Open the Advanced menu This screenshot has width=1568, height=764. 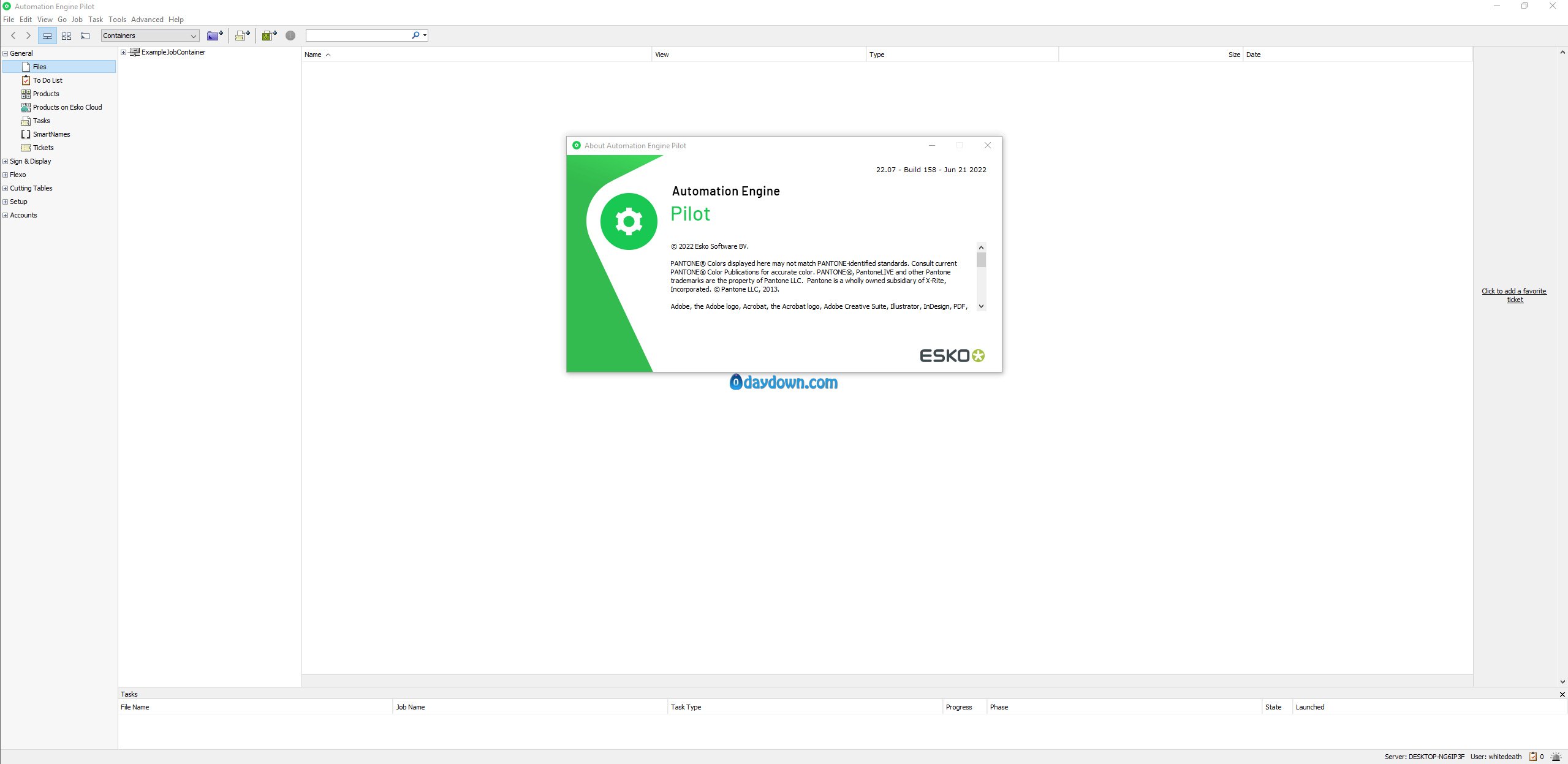[x=147, y=20]
